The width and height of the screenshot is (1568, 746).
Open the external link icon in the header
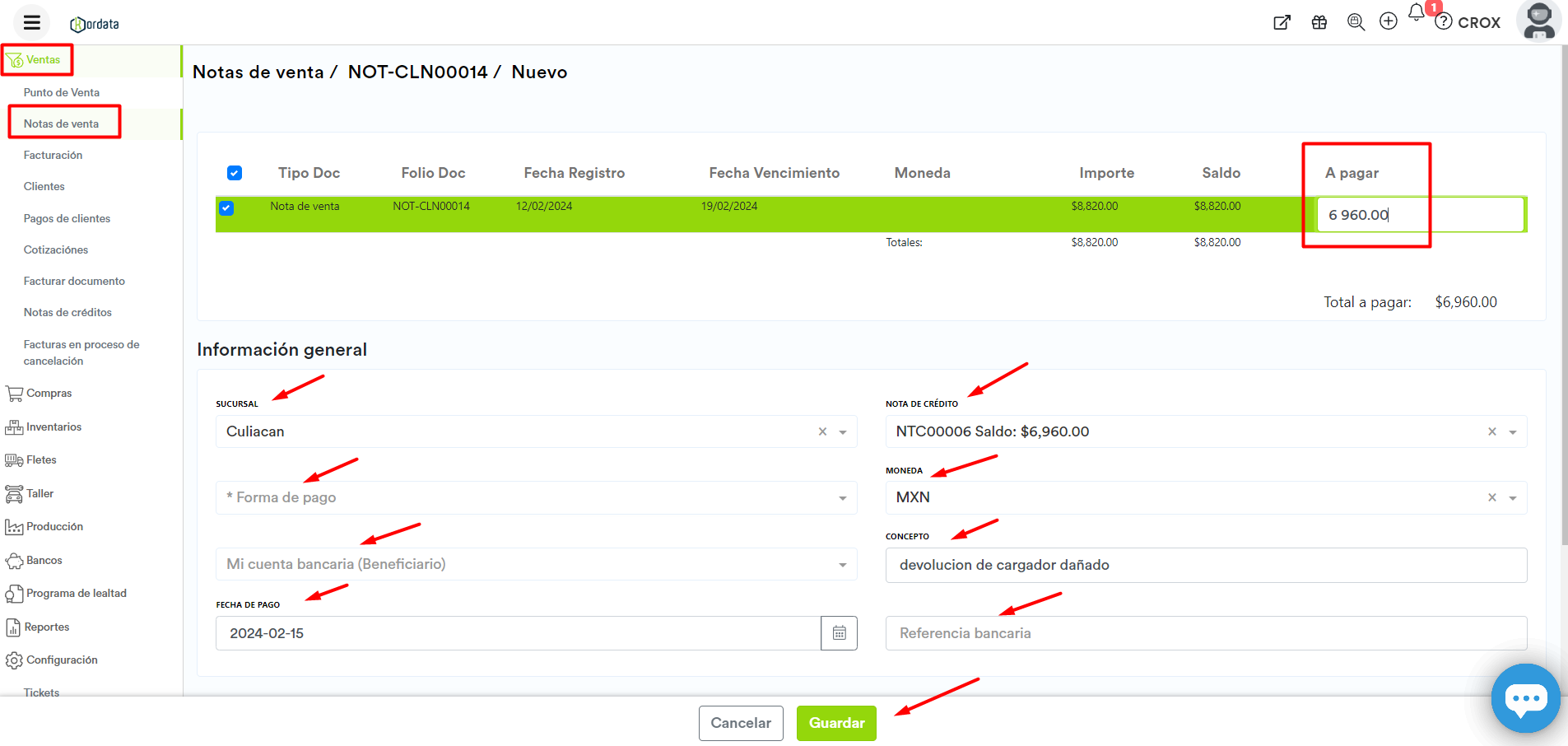1282,22
